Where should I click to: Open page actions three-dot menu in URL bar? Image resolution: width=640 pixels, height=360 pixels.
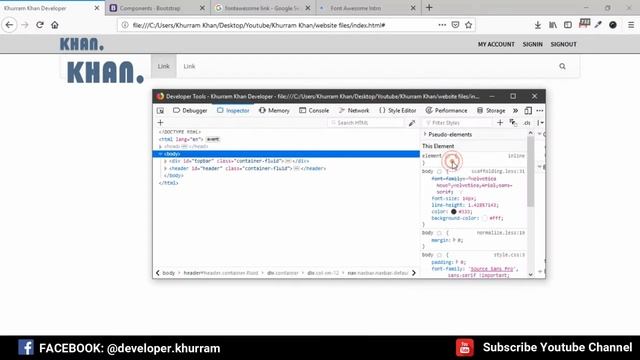click(442, 25)
